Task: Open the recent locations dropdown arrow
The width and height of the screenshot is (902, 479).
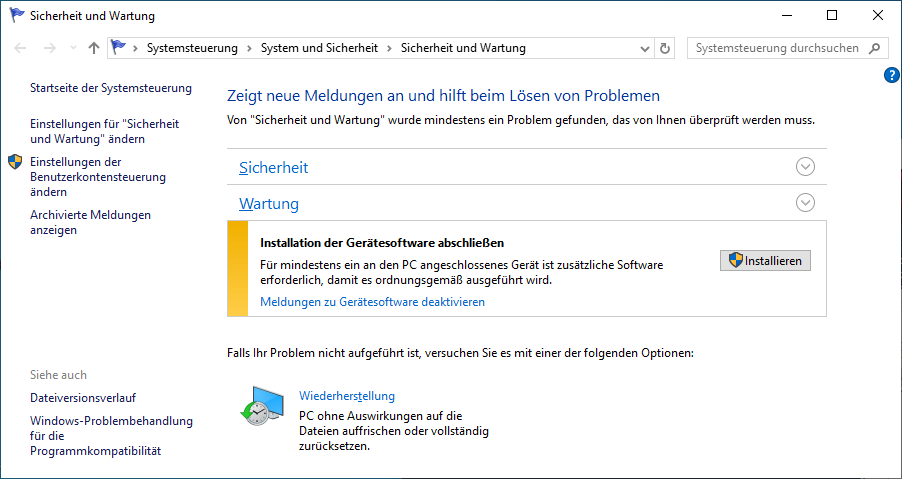Action: (x=73, y=48)
